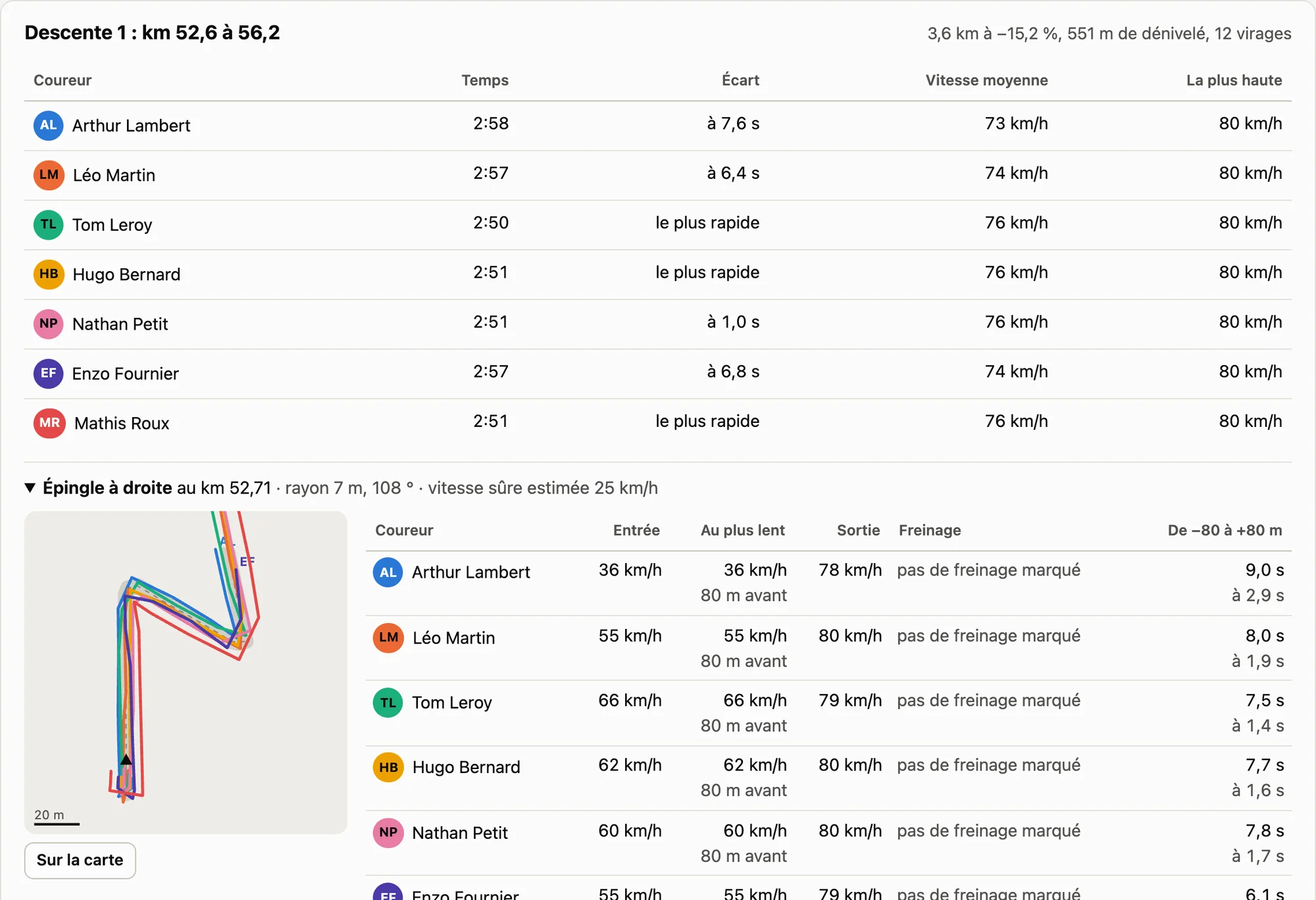Collapse the Épingle à droite section triangle

30,488
